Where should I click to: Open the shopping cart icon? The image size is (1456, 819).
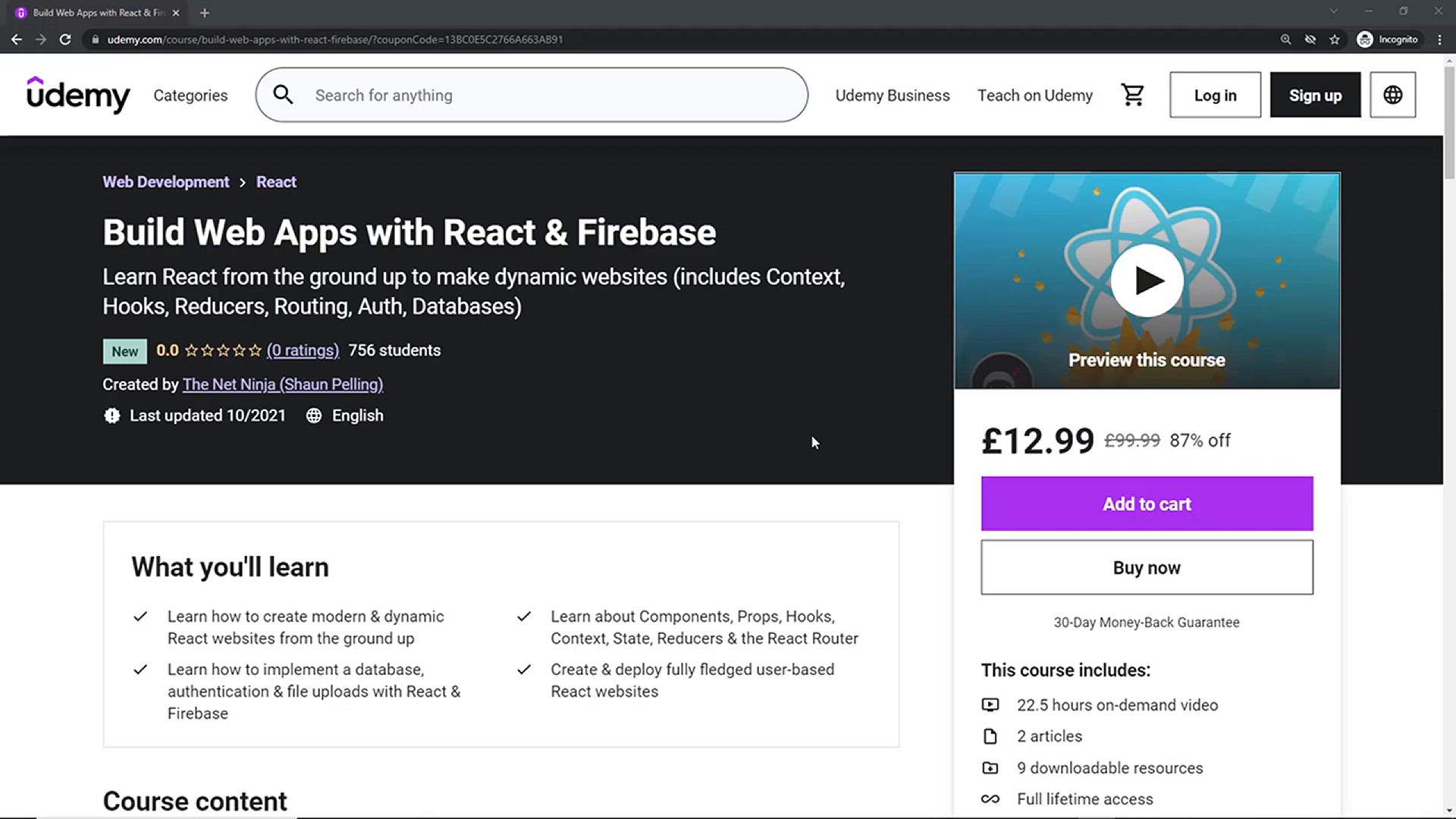[1132, 95]
